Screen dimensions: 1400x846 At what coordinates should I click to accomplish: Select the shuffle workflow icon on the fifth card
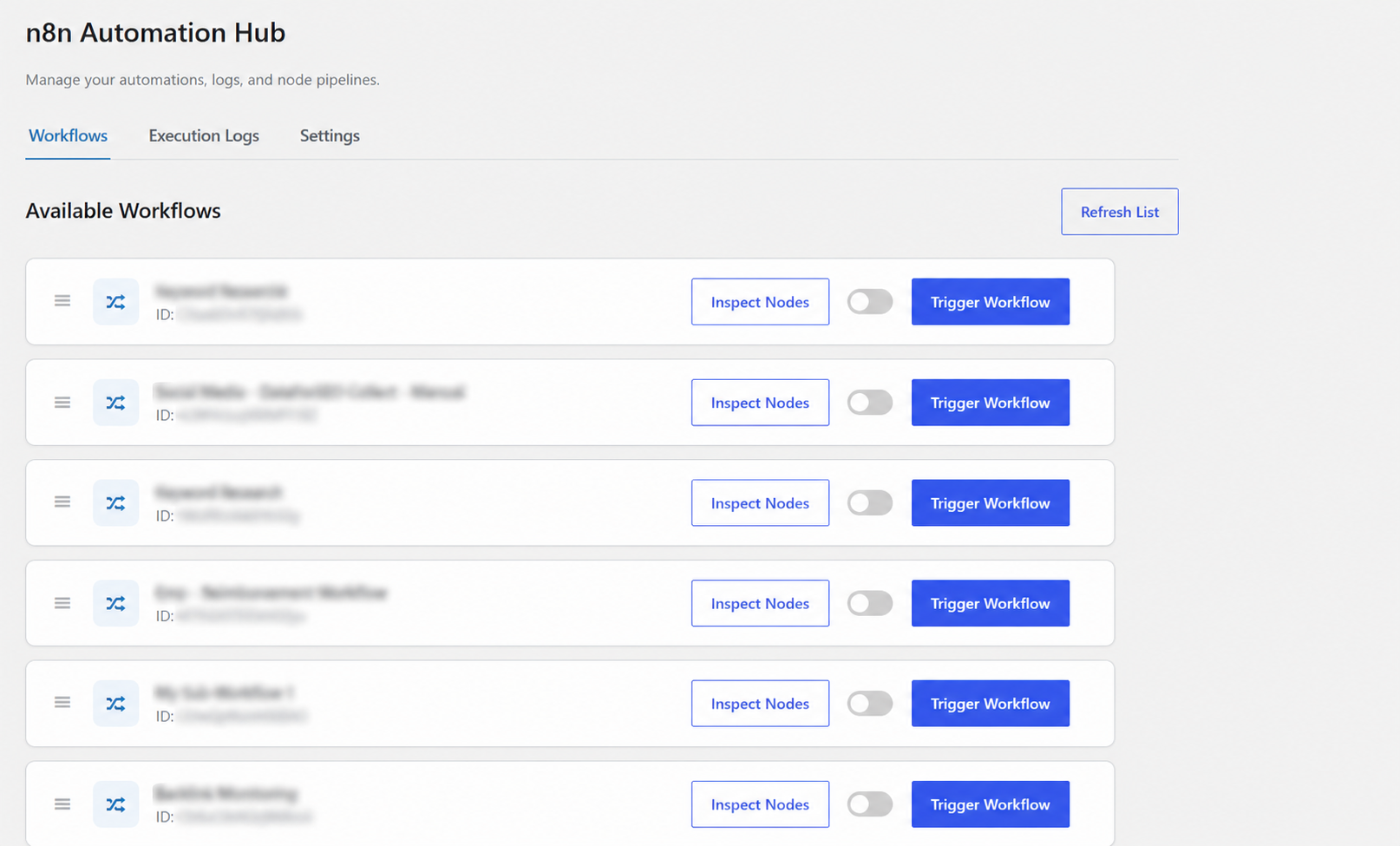point(115,704)
